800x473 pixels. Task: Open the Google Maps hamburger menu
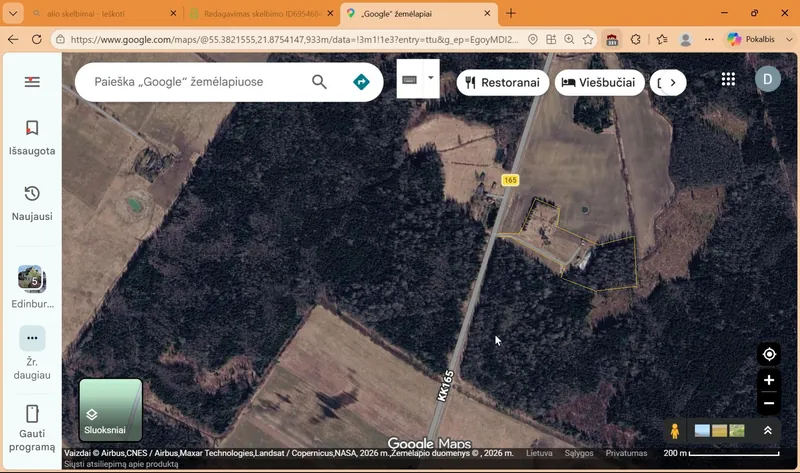coord(32,82)
